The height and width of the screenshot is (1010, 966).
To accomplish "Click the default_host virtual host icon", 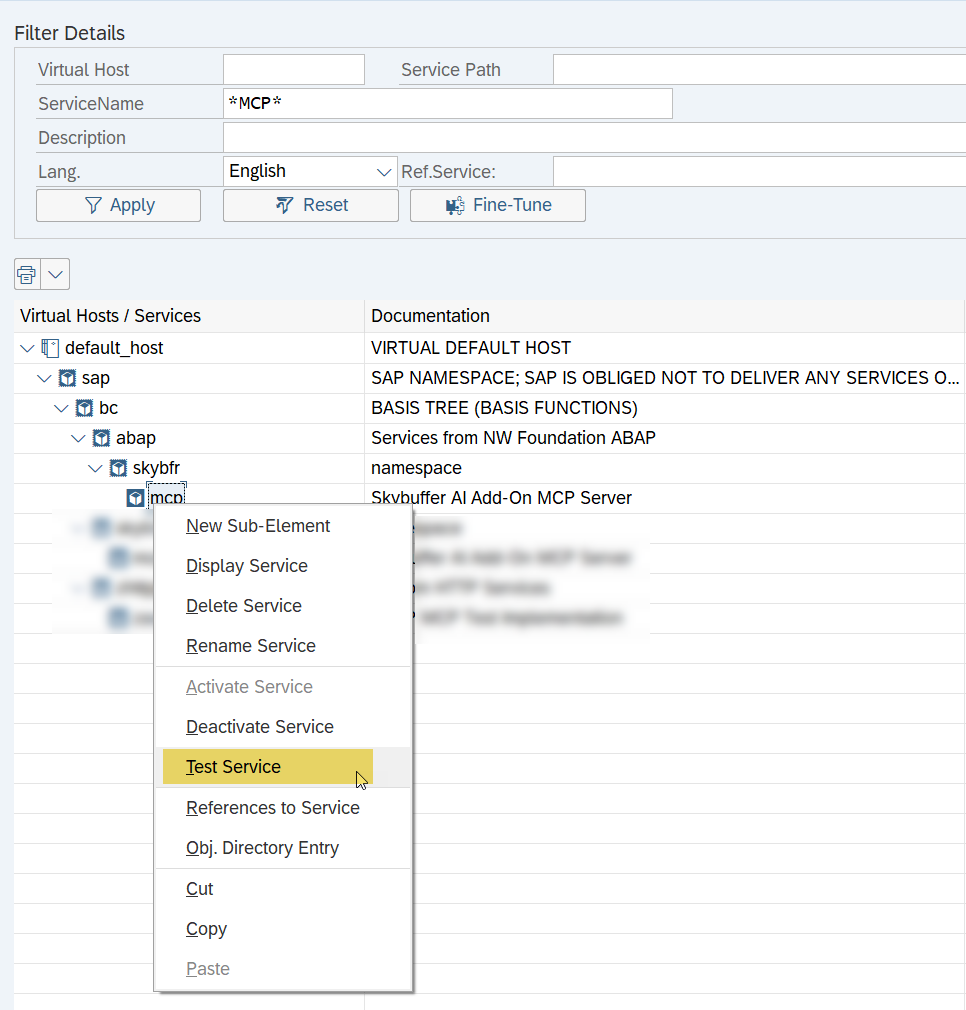I will (x=50, y=348).
